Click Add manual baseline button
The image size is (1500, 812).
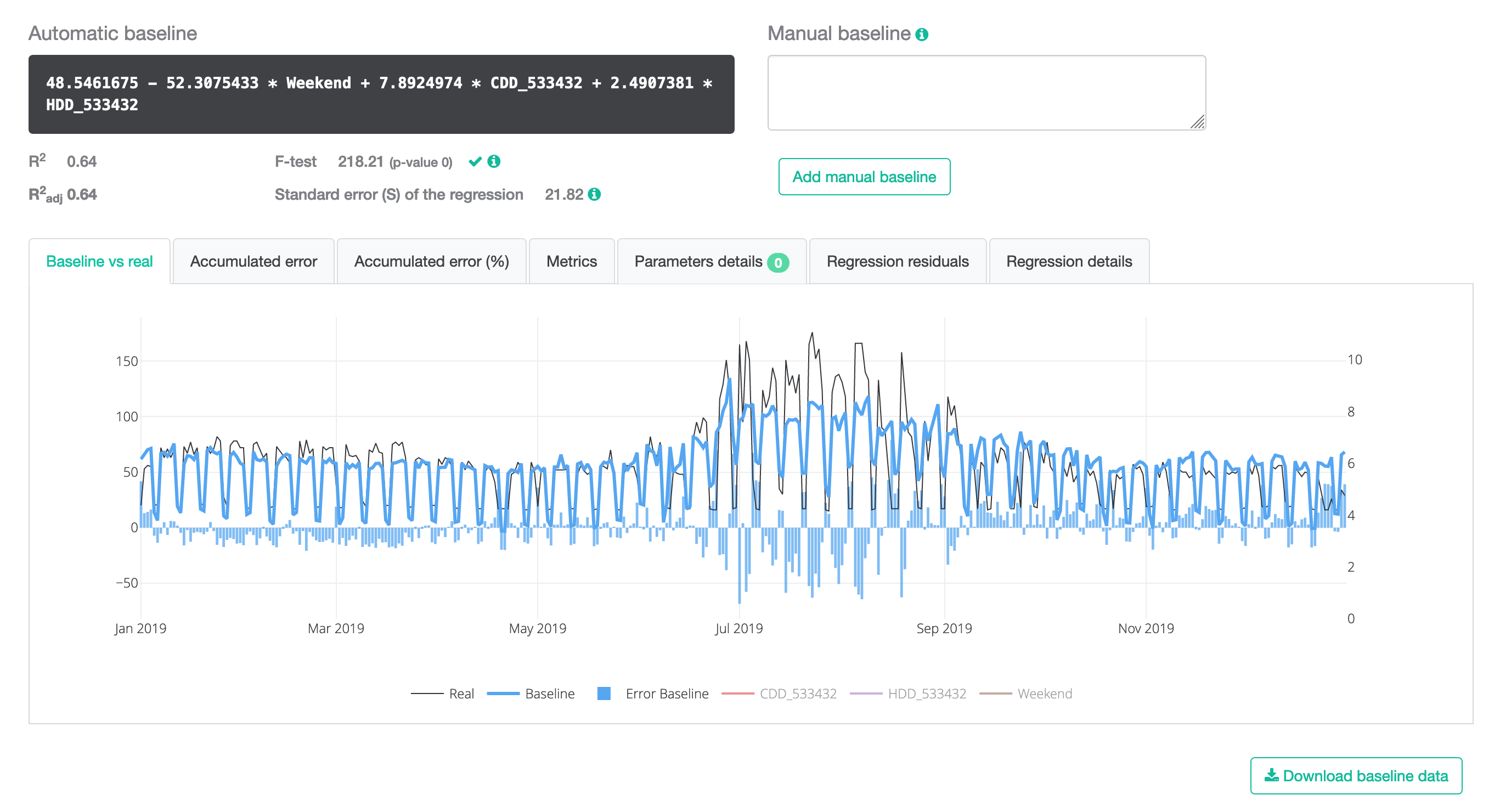(x=864, y=177)
